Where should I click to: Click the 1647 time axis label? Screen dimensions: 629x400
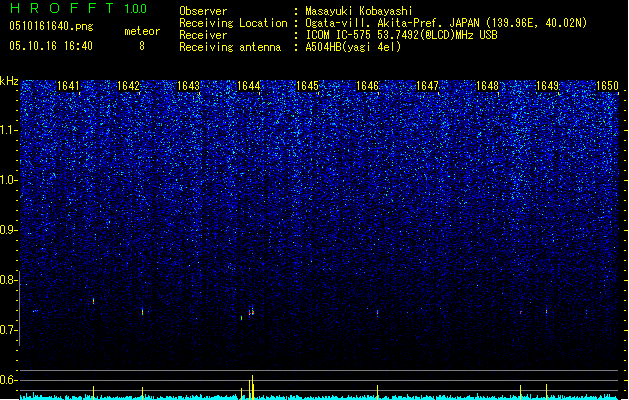427,85
